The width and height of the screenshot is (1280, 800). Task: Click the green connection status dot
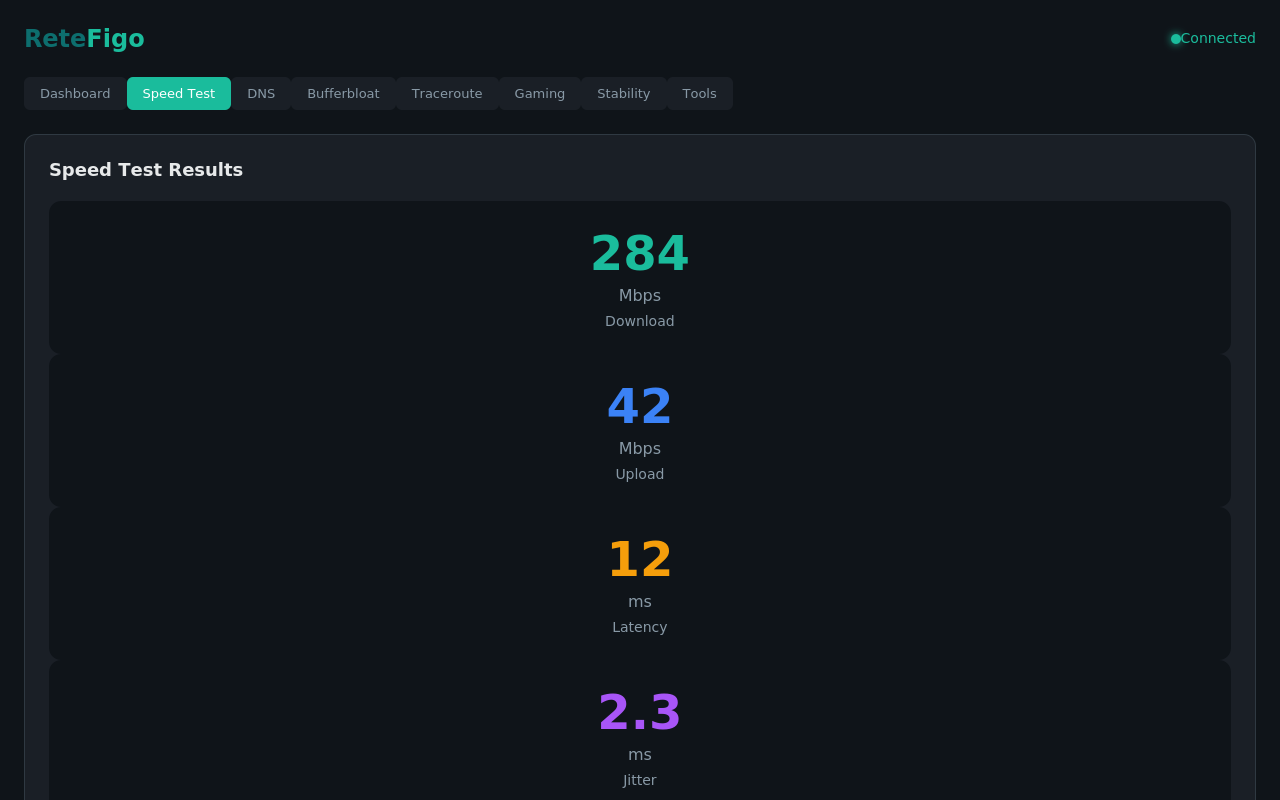(x=1176, y=39)
